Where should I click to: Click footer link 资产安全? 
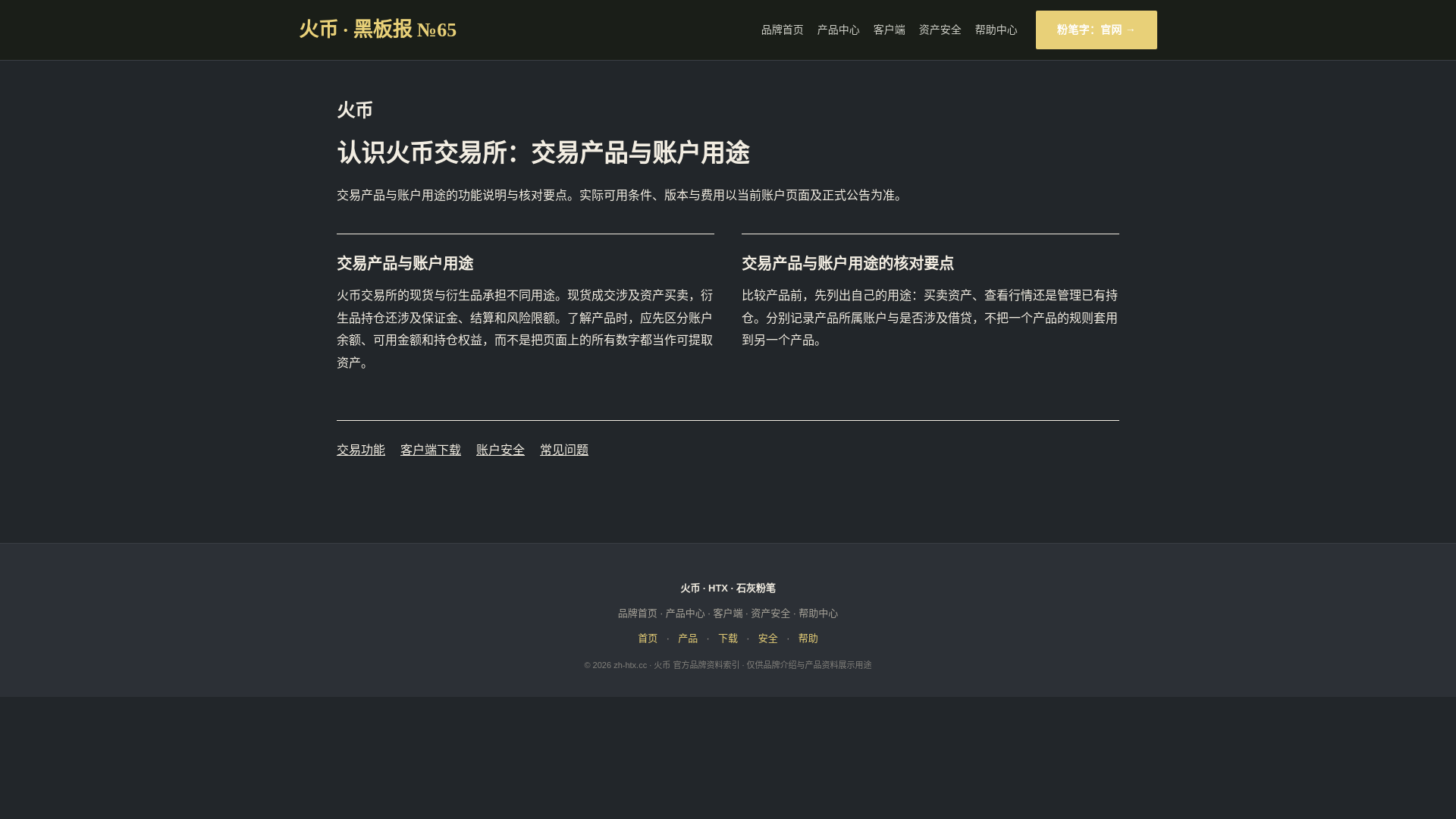coord(770,613)
